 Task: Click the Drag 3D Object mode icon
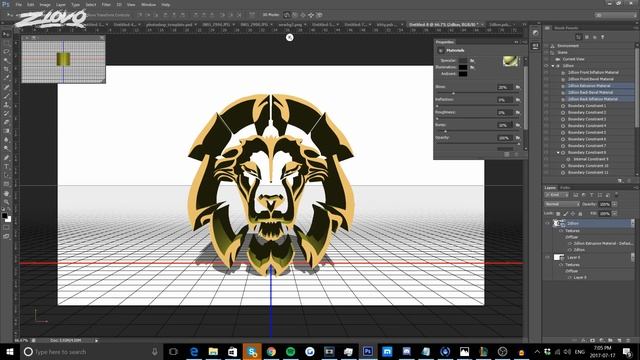[303, 15]
